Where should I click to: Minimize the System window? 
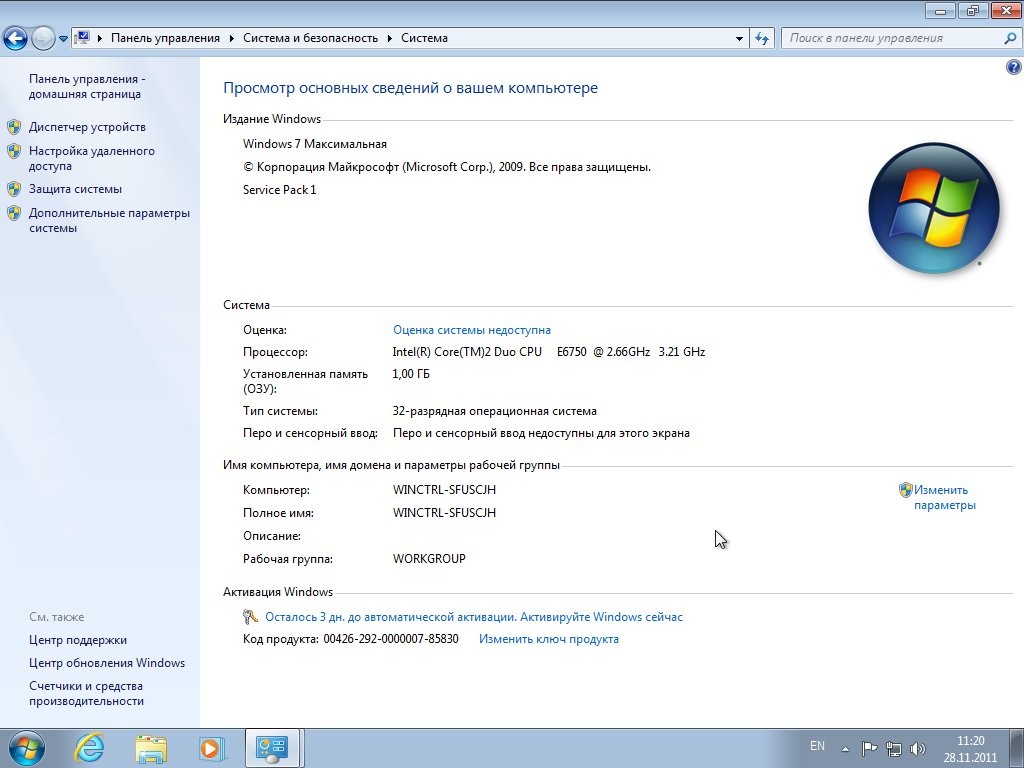tap(941, 10)
